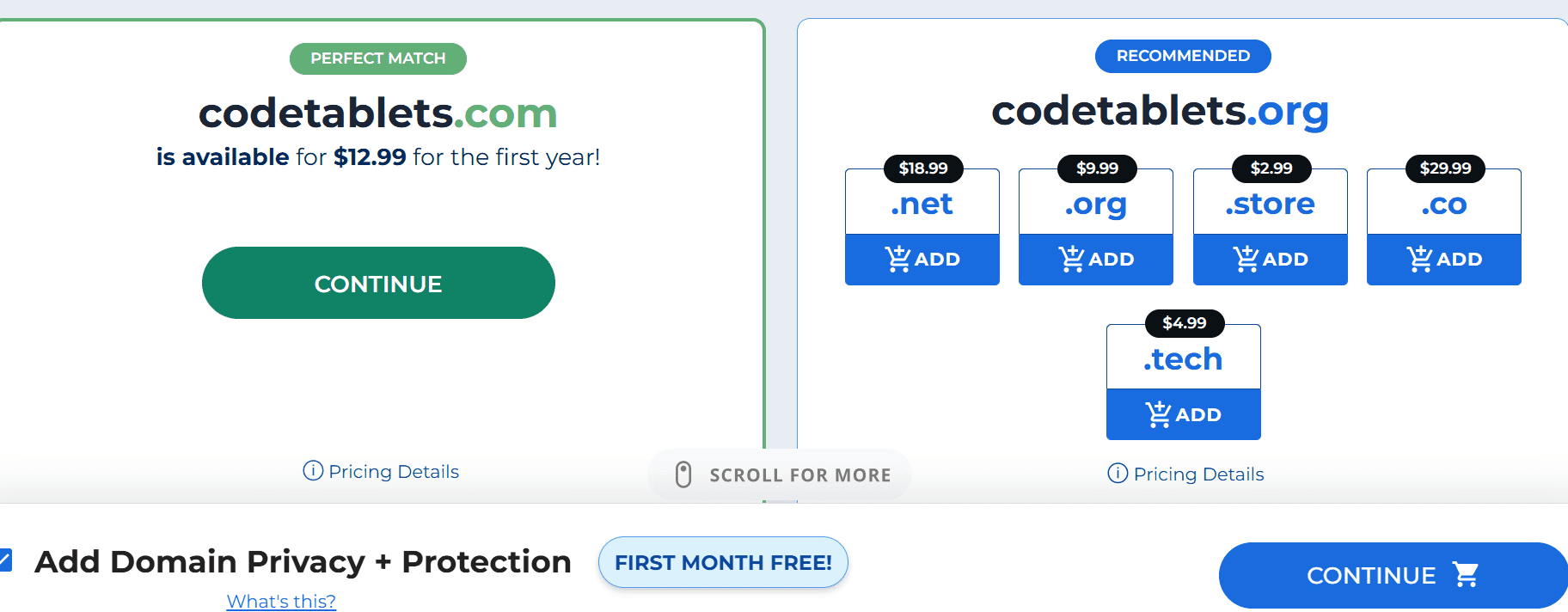Add the .store domain for $2.99

click(x=1270, y=258)
